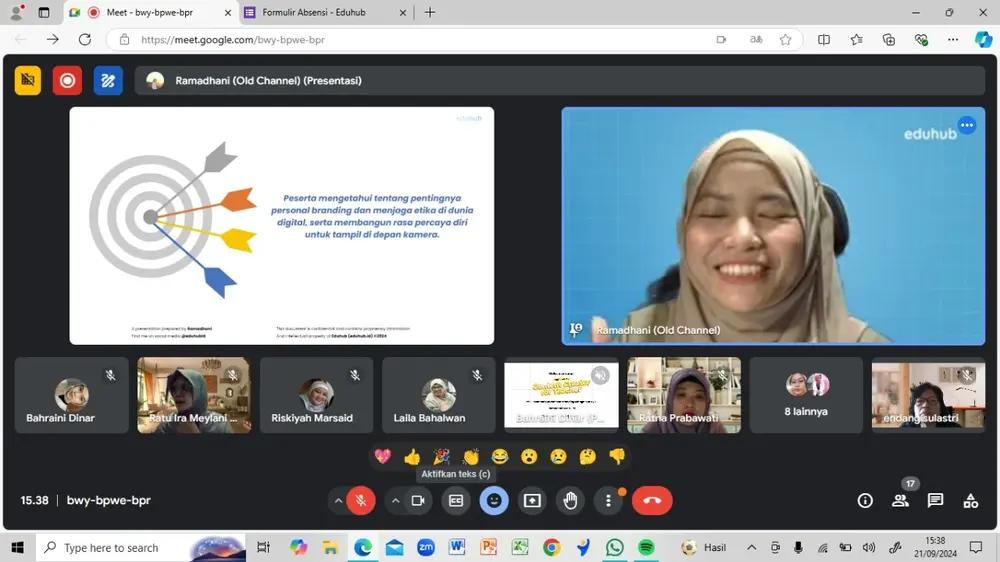Open split screen in Edge toolbar

point(824,40)
